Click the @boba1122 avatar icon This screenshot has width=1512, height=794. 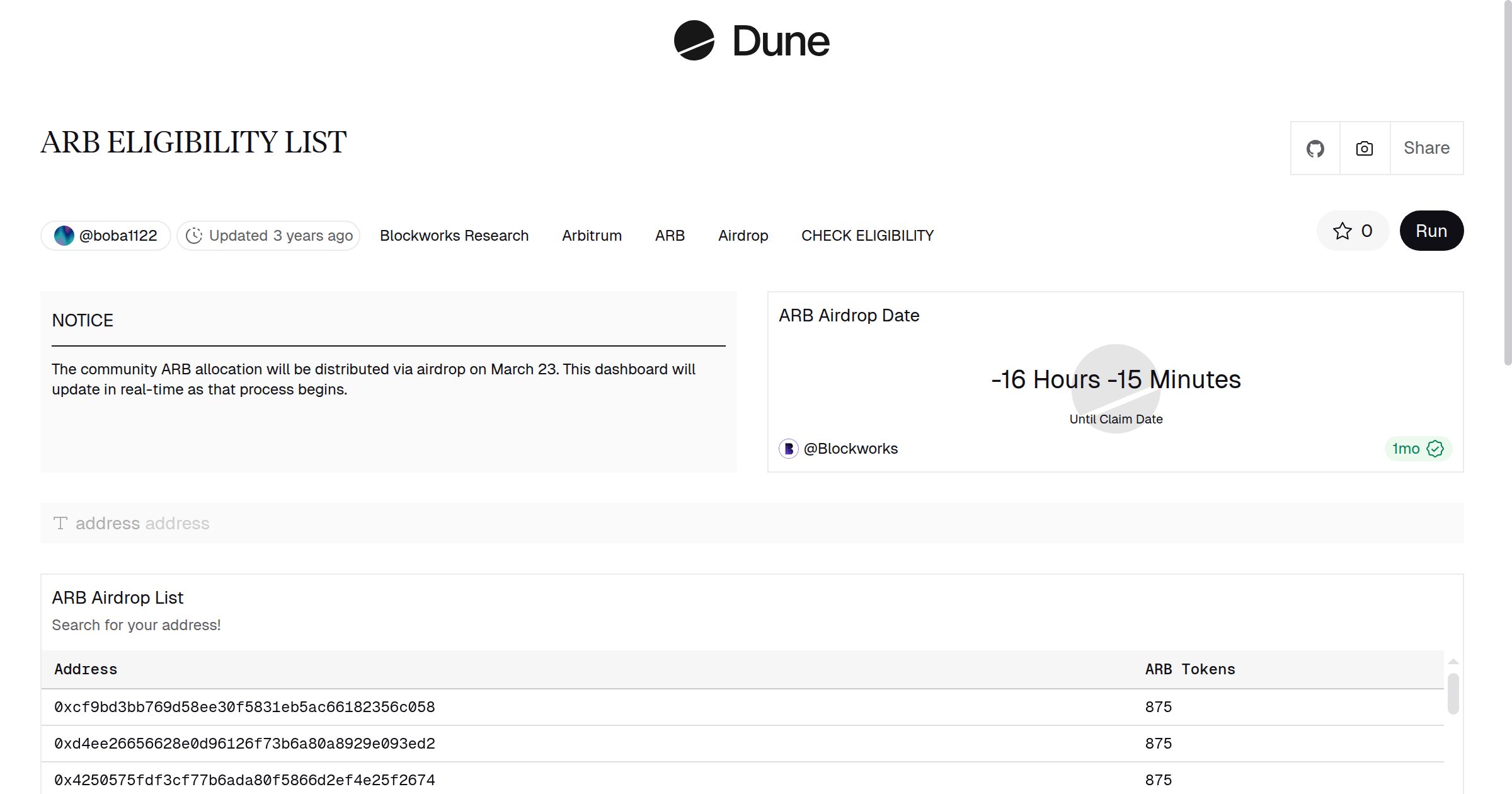tap(64, 236)
